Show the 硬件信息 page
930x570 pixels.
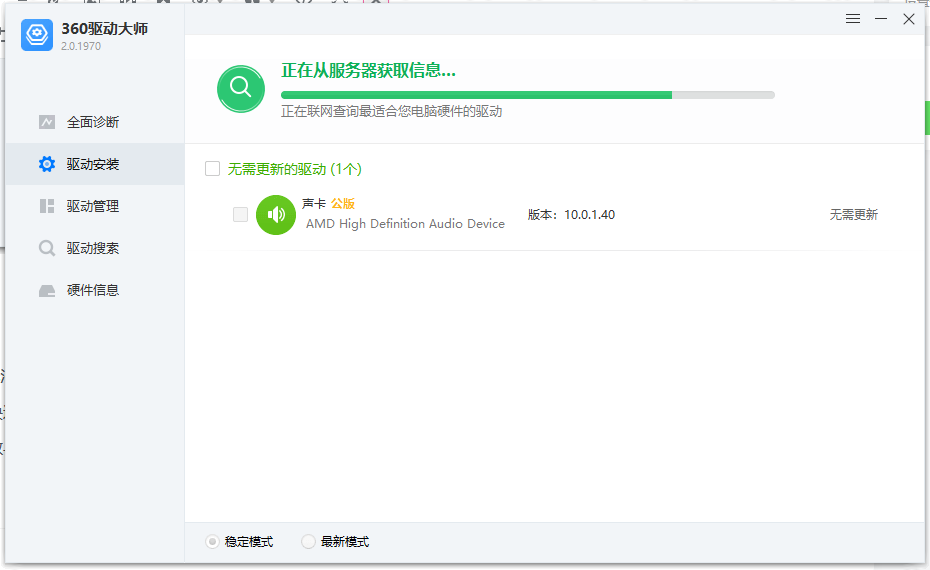pyautogui.click(x=95, y=290)
